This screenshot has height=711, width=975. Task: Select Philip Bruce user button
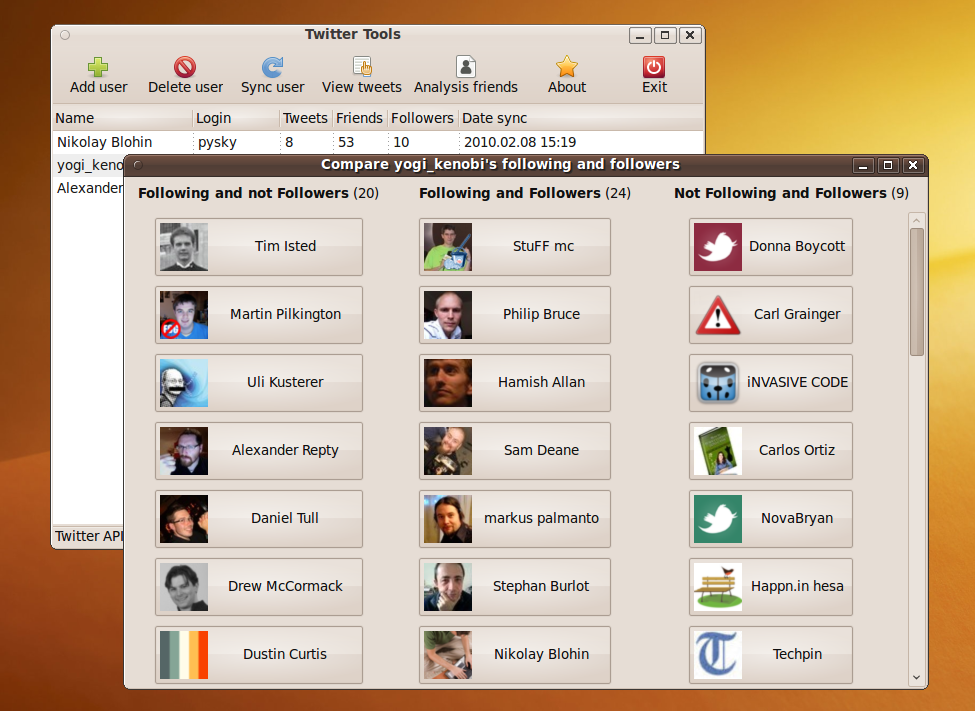click(515, 315)
